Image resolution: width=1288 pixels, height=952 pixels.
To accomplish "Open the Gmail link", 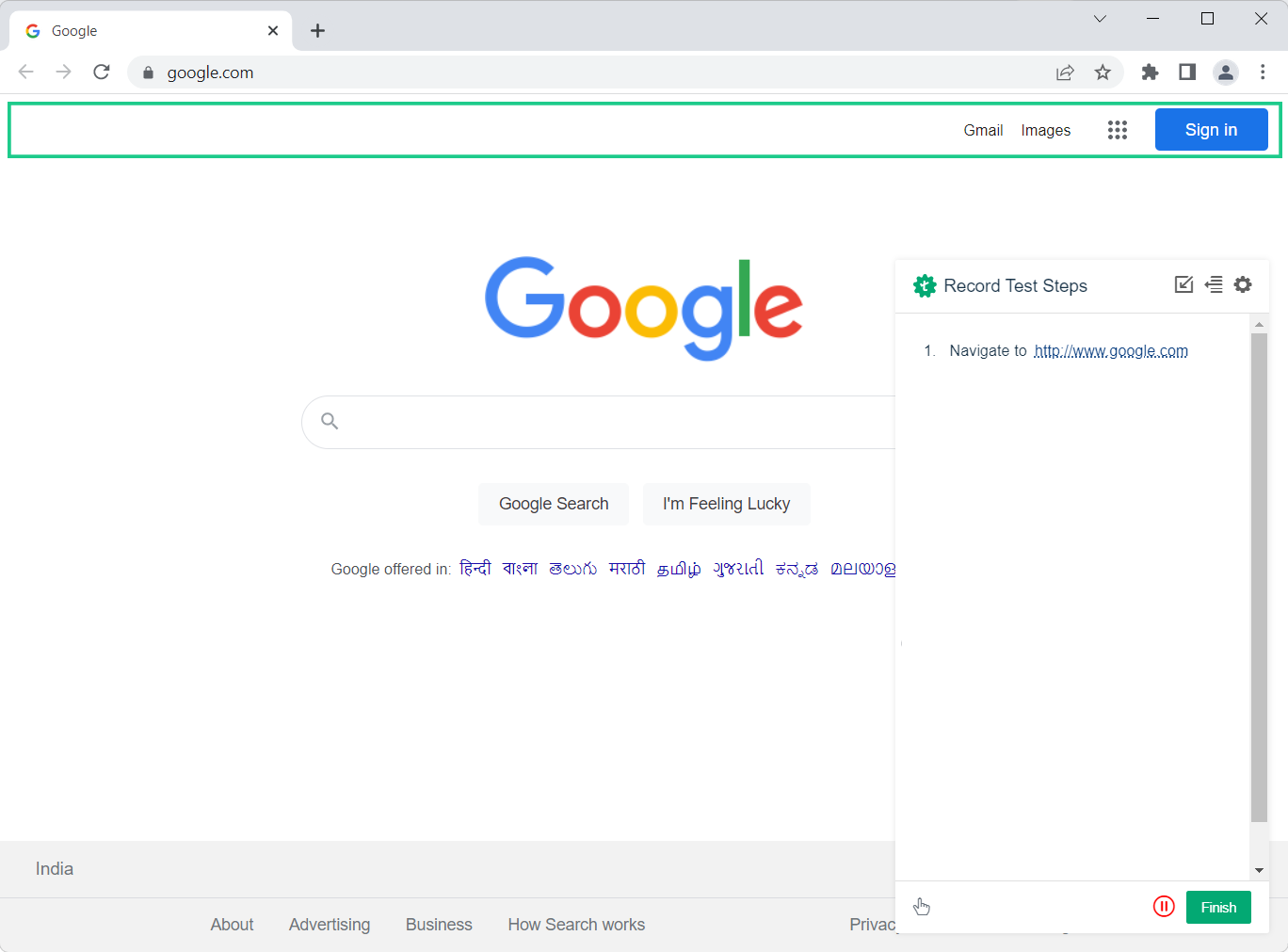I will pos(983,130).
